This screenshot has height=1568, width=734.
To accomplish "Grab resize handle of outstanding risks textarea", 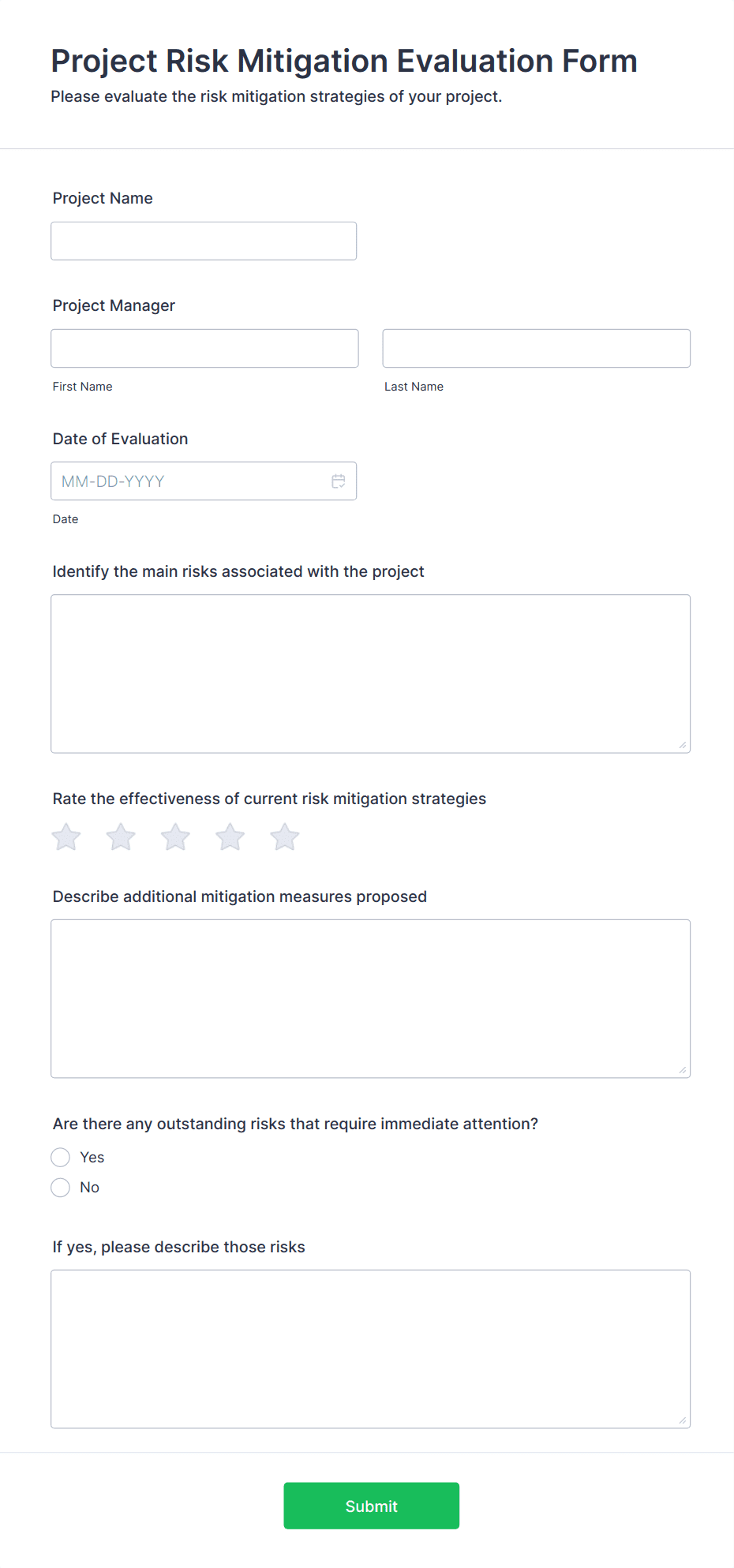I will [x=683, y=1420].
